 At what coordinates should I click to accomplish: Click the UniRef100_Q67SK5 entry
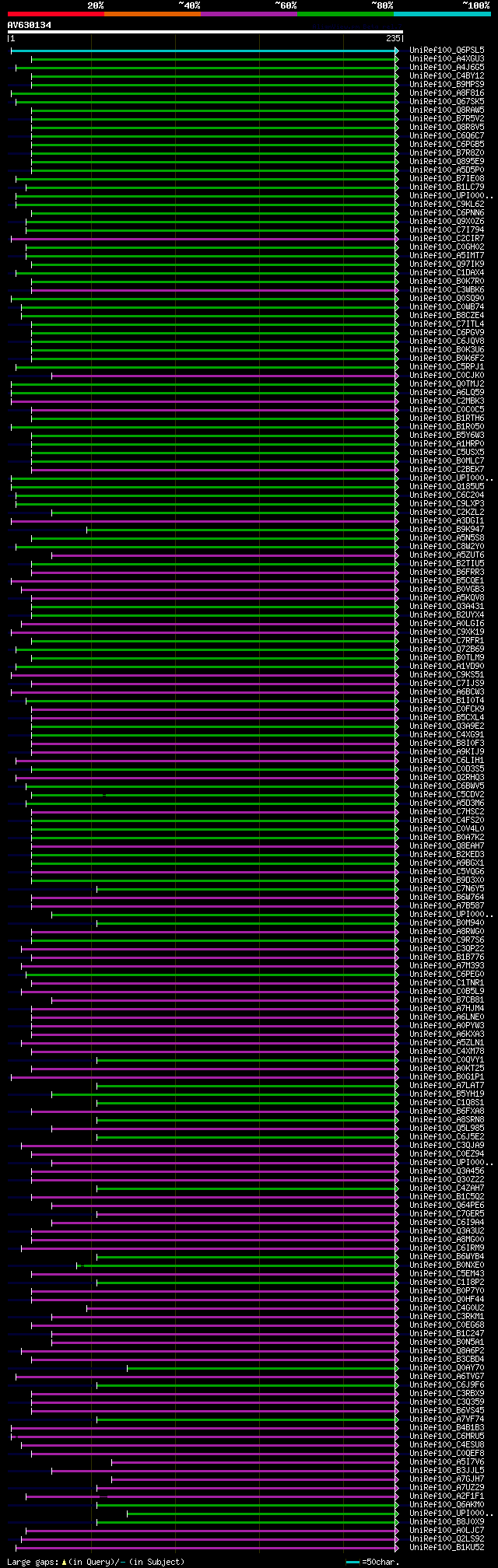(447, 102)
